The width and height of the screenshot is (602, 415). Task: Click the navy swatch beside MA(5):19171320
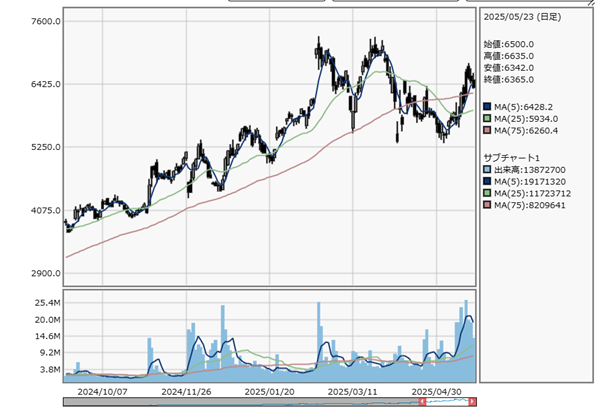[487, 182]
